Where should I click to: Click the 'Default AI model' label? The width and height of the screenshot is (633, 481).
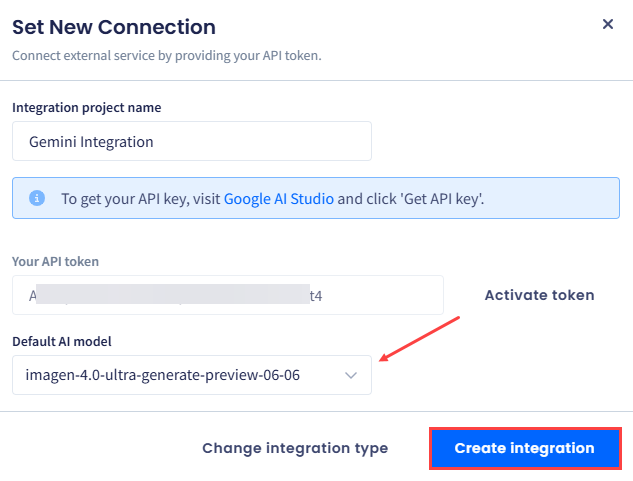[x=62, y=341]
